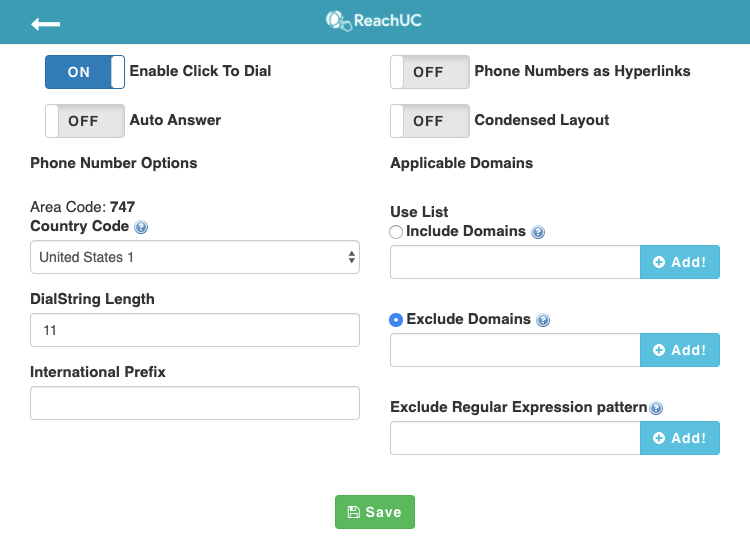Screen dimensions: 750x539
Task: Open the Exclude Domains help icon
Action: [543, 320]
